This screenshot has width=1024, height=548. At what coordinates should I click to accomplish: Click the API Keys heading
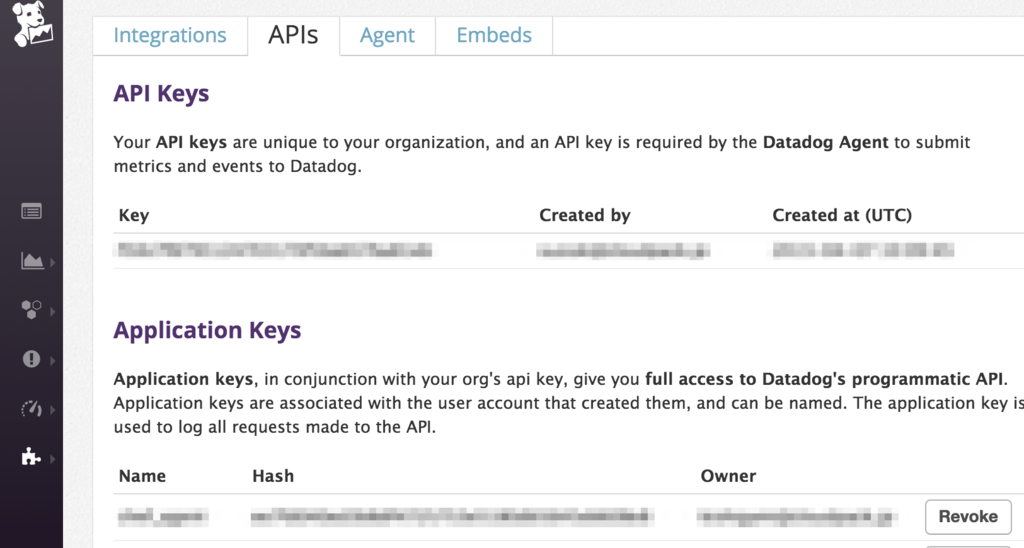pyautogui.click(x=161, y=93)
